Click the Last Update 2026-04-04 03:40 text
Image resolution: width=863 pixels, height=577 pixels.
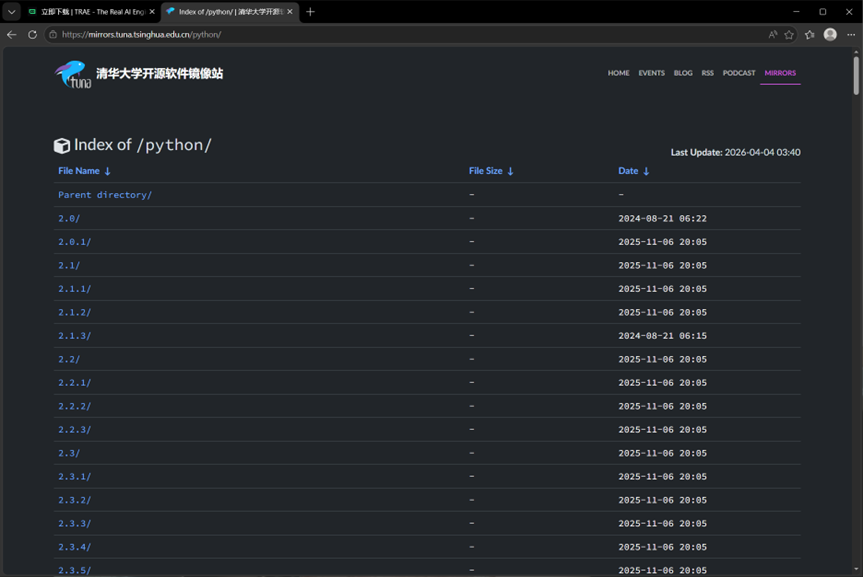735,153
